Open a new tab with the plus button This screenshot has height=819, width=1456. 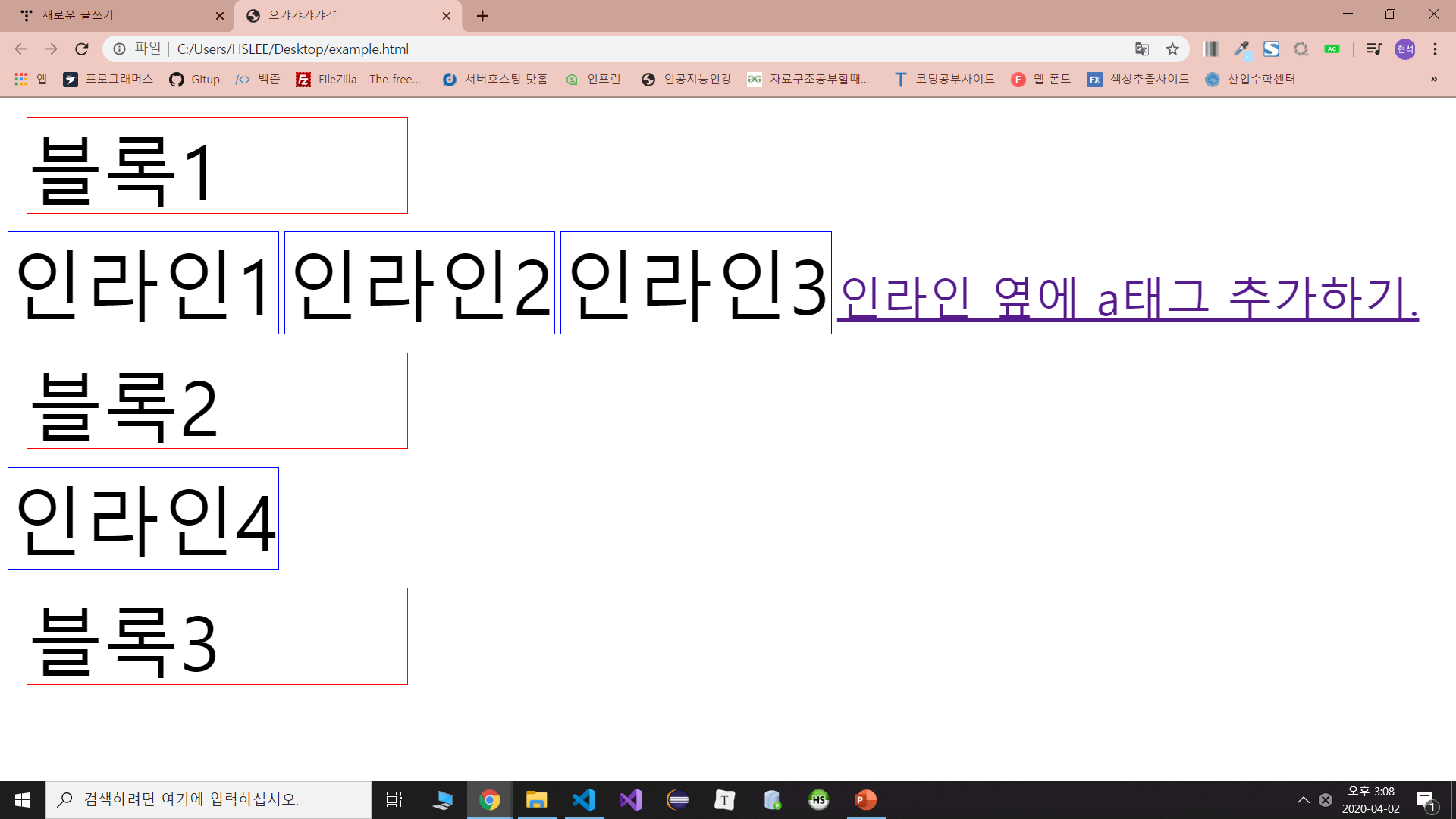click(482, 16)
